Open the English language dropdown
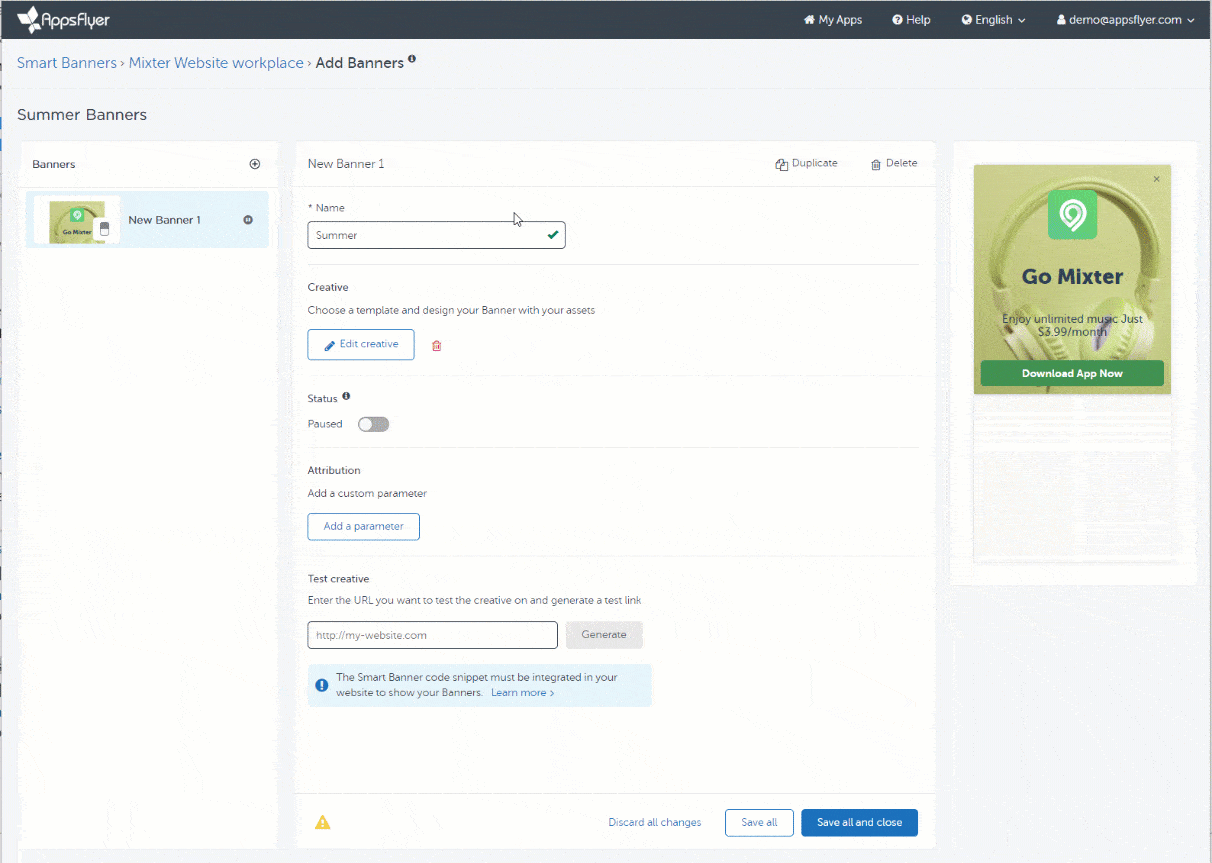1212x863 pixels. click(x=993, y=20)
